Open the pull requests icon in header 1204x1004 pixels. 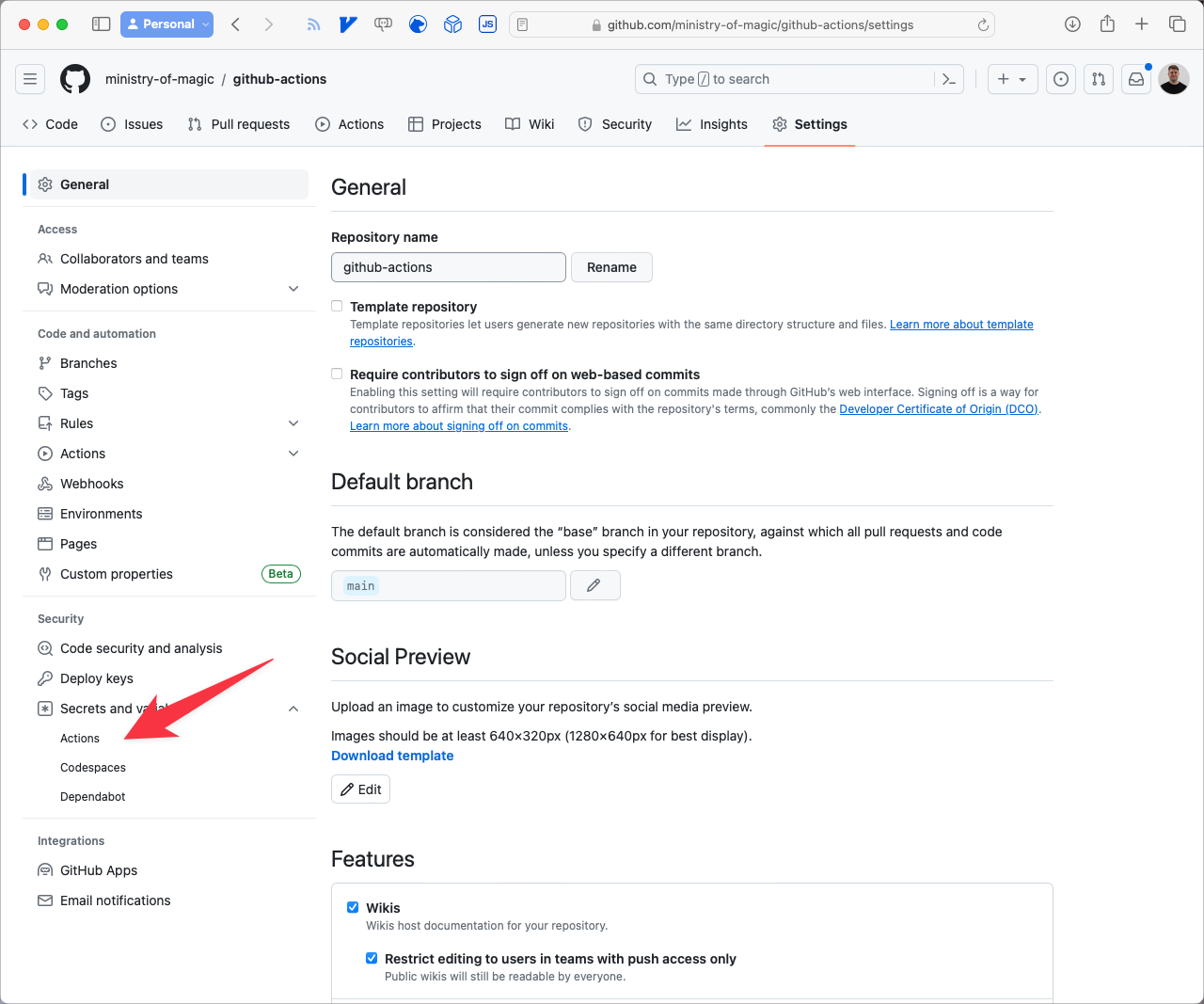(1099, 79)
